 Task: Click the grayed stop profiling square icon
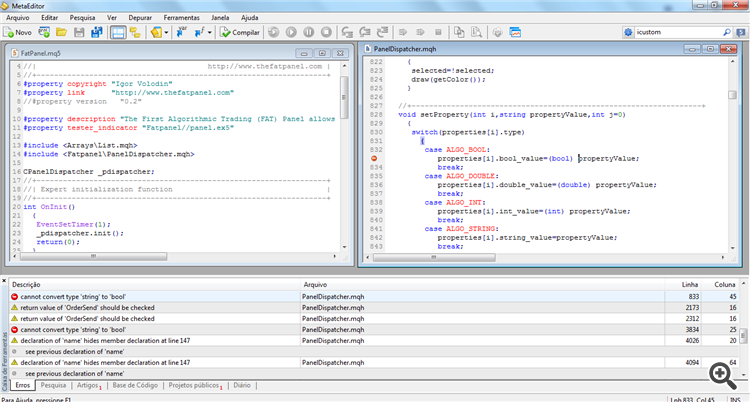coord(438,33)
